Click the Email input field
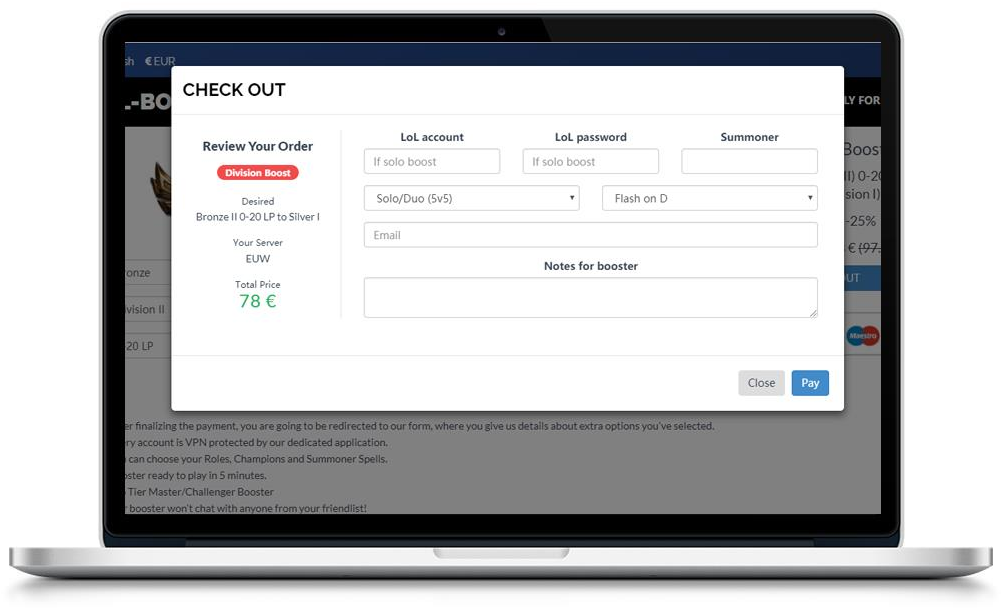The image size is (1001, 608). pos(590,235)
